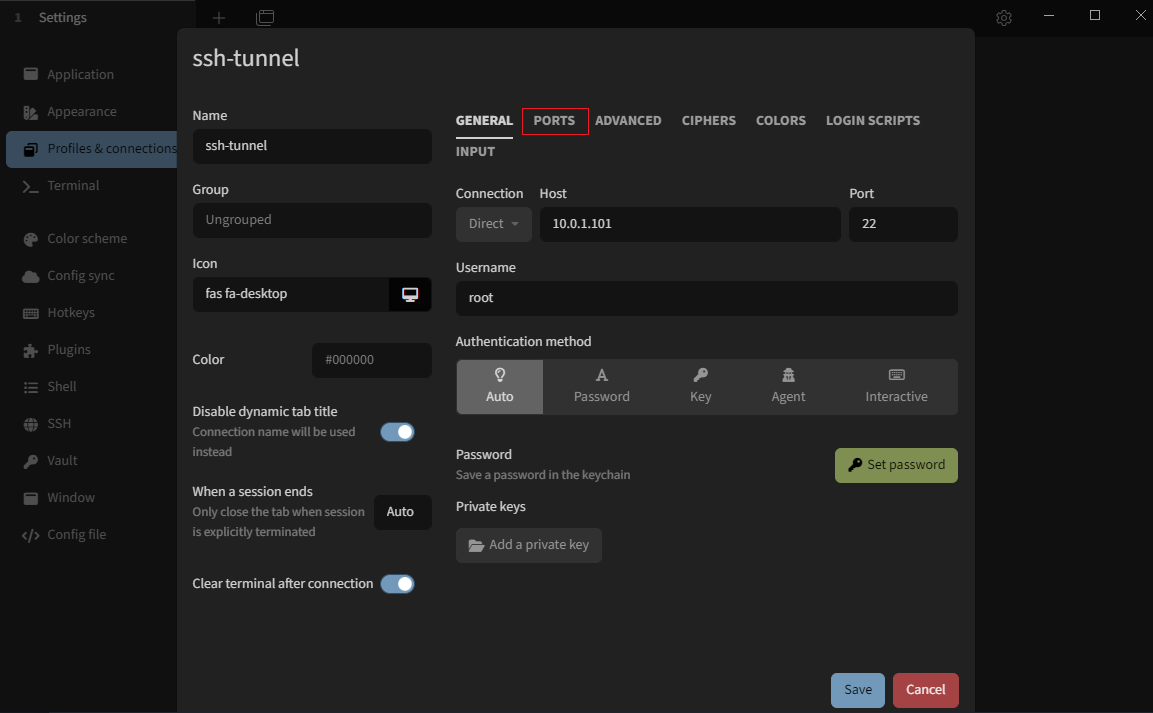
Task: Select the Auto authentication method
Action: click(500, 386)
